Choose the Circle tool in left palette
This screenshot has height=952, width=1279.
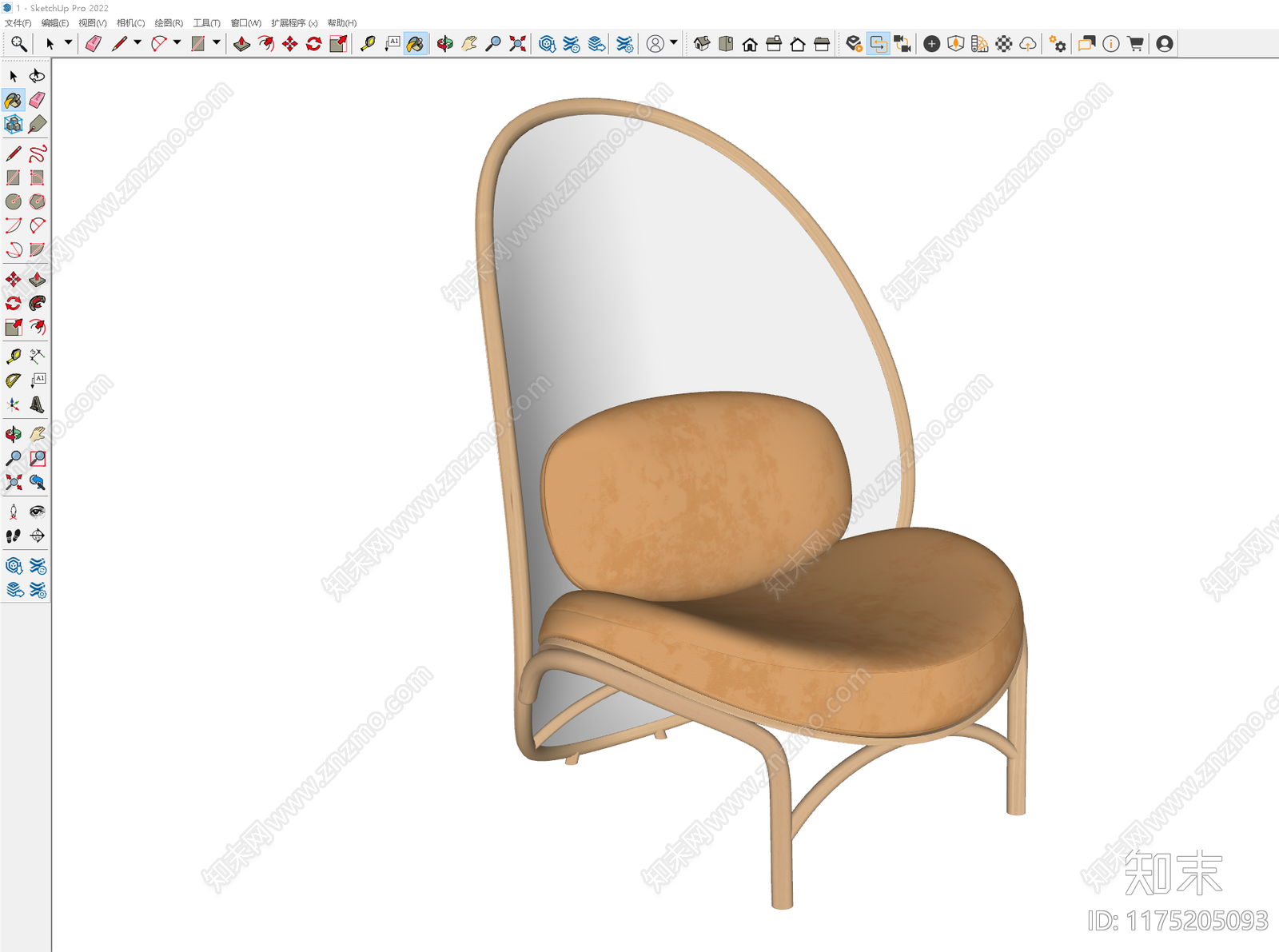point(14,201)
